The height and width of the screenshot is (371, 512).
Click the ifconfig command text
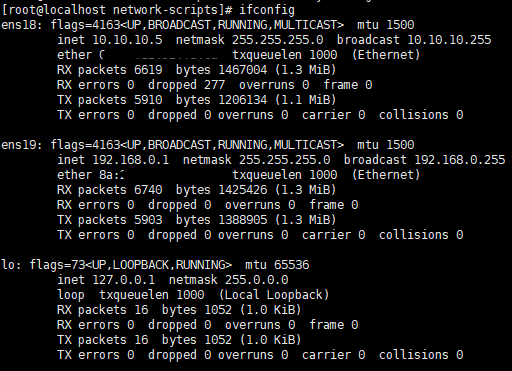click(x=267, y=10)
